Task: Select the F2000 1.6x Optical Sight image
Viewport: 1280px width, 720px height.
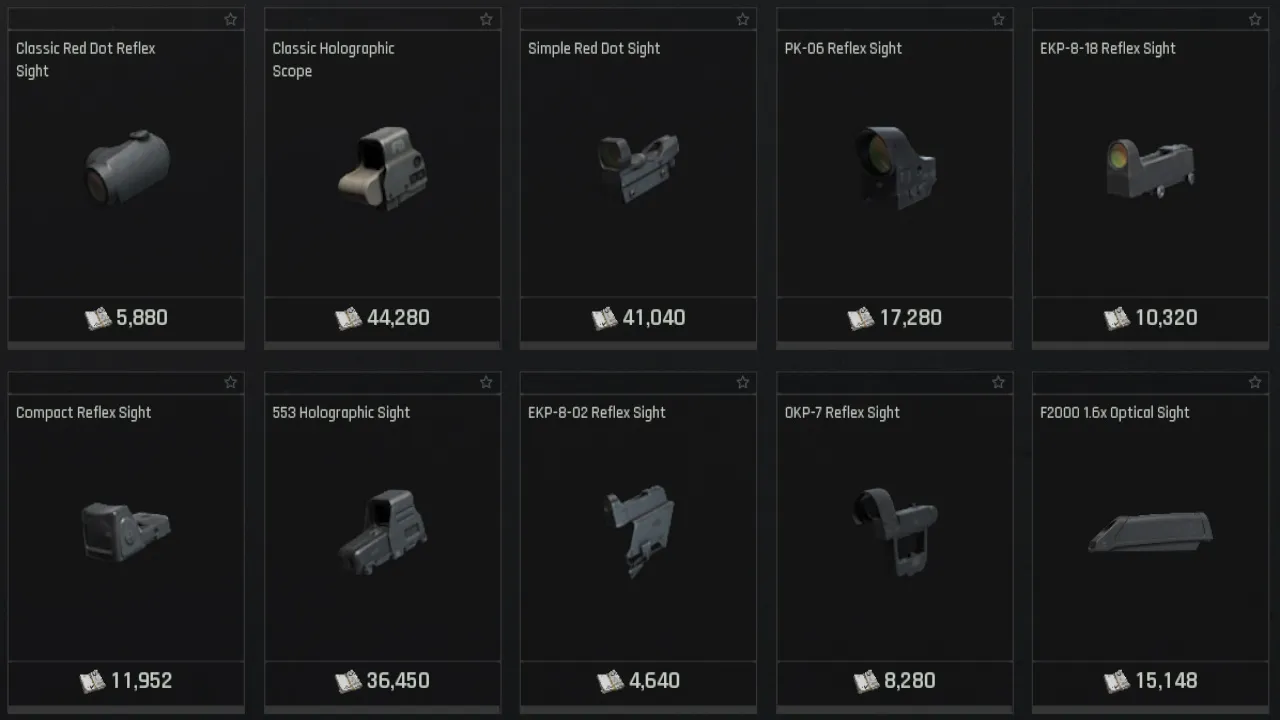Action: tap(1150, 532)
